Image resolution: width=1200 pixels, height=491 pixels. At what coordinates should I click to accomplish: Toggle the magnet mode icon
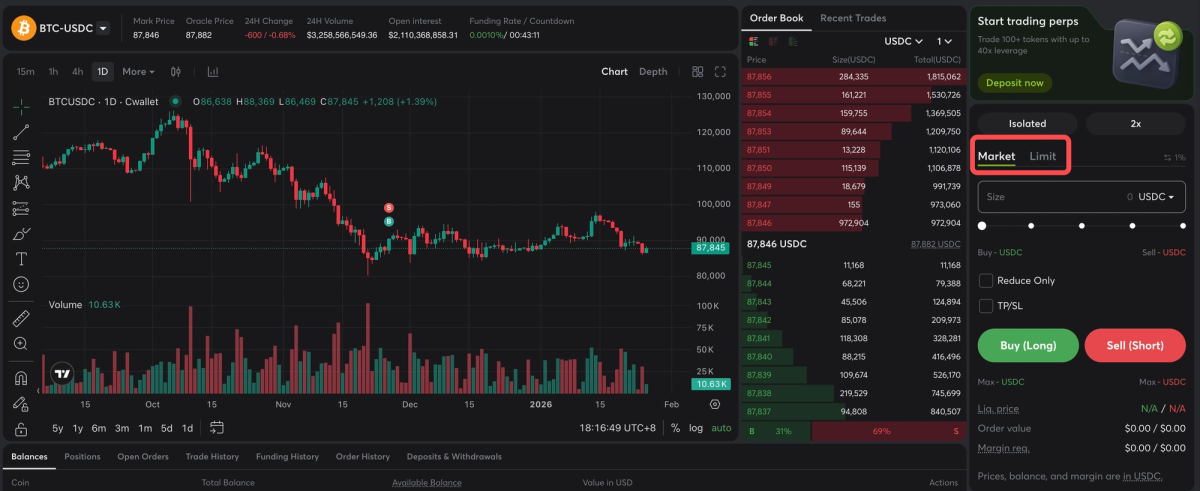tap(21, 378)
